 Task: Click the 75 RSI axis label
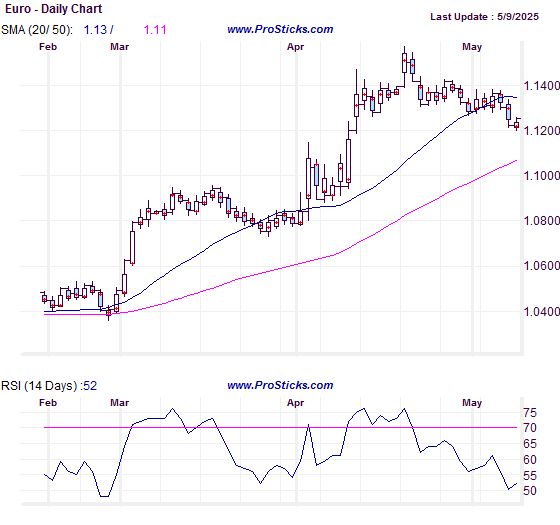[x=530, y=413]
